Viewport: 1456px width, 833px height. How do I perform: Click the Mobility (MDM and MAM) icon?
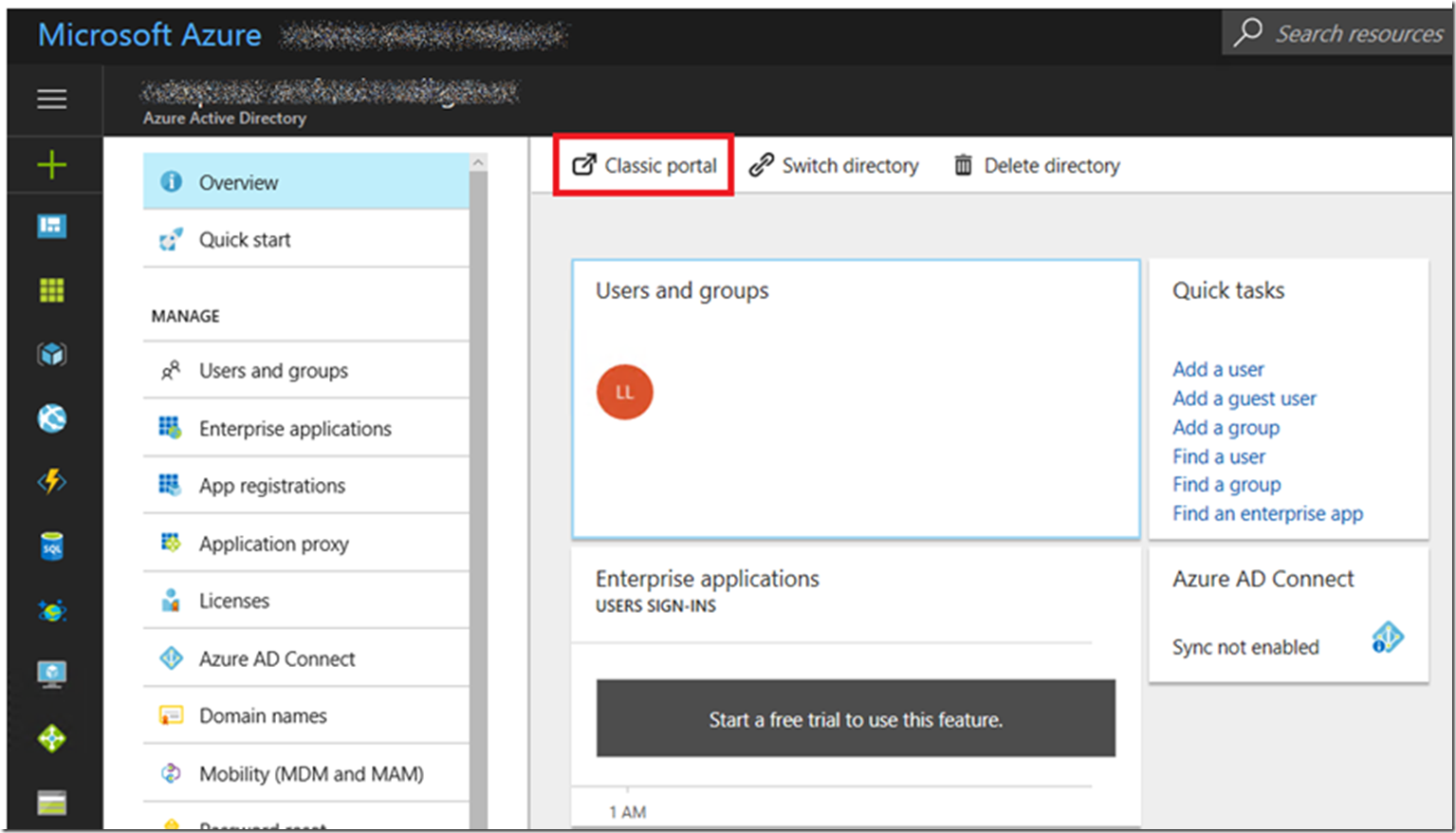pyautogui.click(x=171, y=773)
